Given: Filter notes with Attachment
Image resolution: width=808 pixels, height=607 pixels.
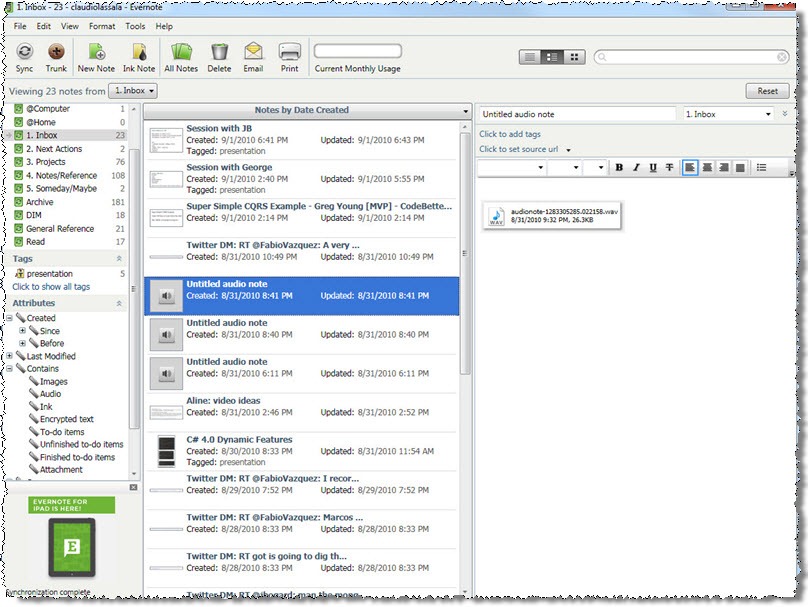Looking at the screenshot, I should [61, 469].
